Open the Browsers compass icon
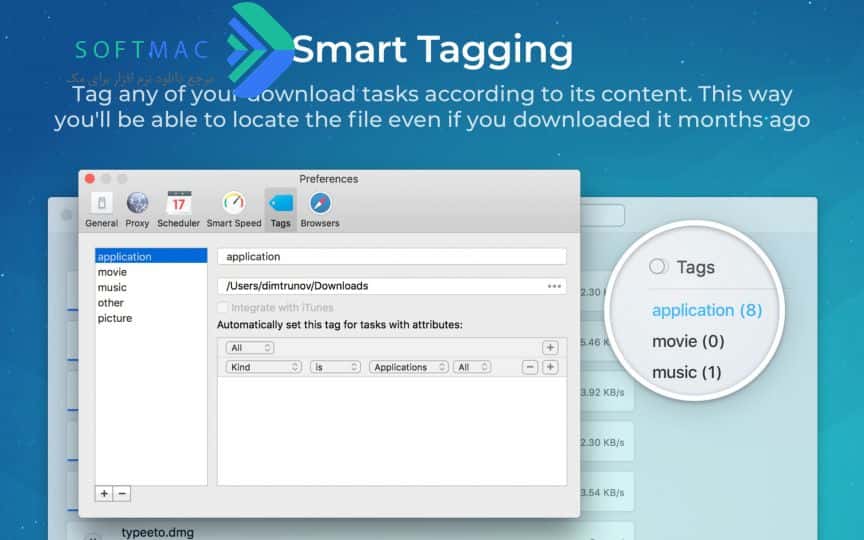 pyautogui.click(x=320, y=210)
